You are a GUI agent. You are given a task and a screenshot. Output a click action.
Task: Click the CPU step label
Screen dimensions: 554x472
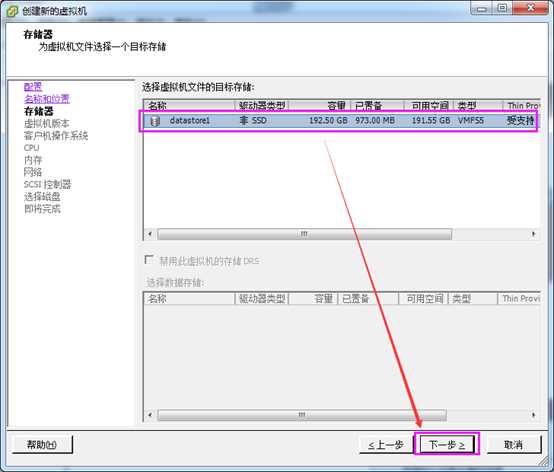coord(31,148)
